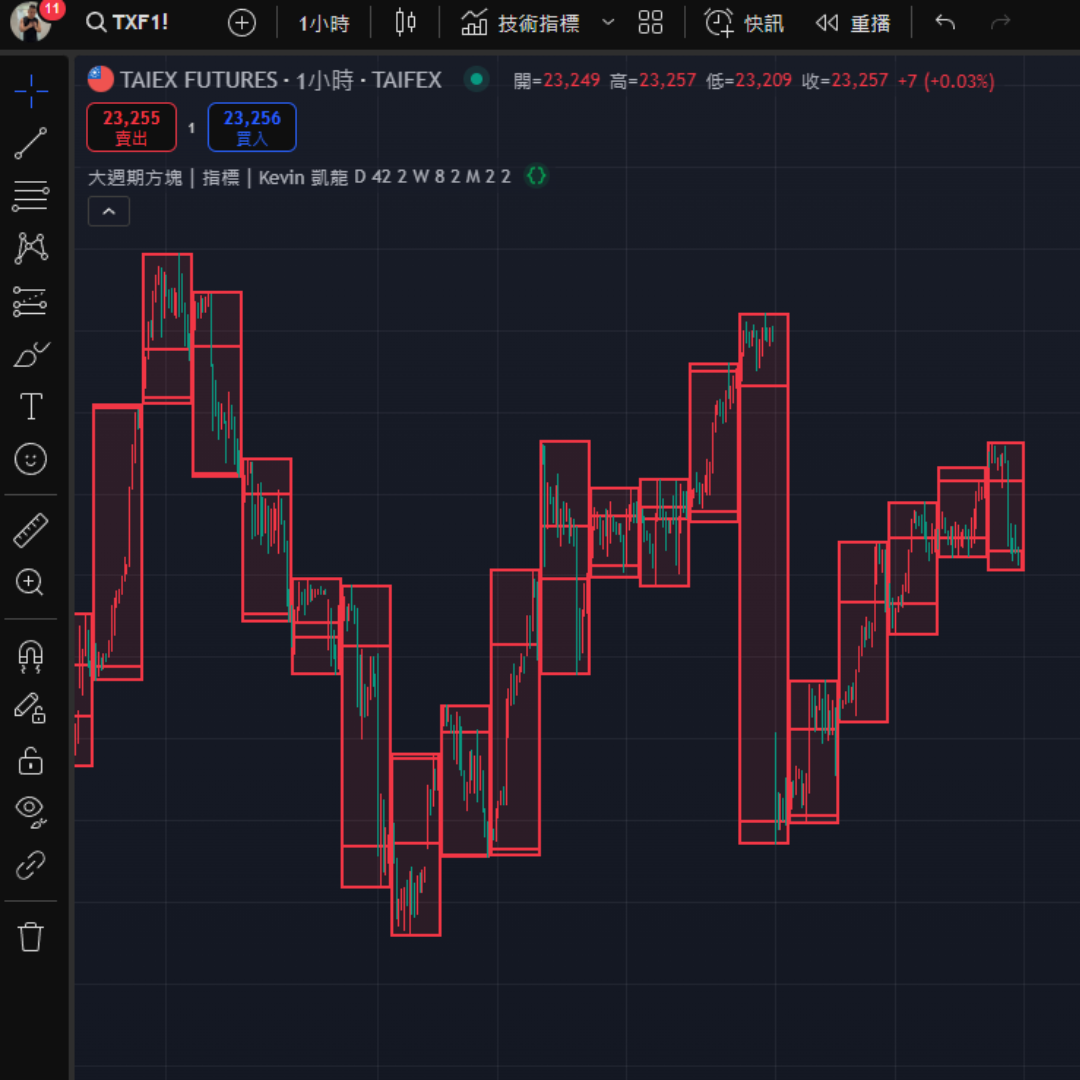Toggle lock all drawing tools
Screen dimensions: 1080x1080
(31, 760)
